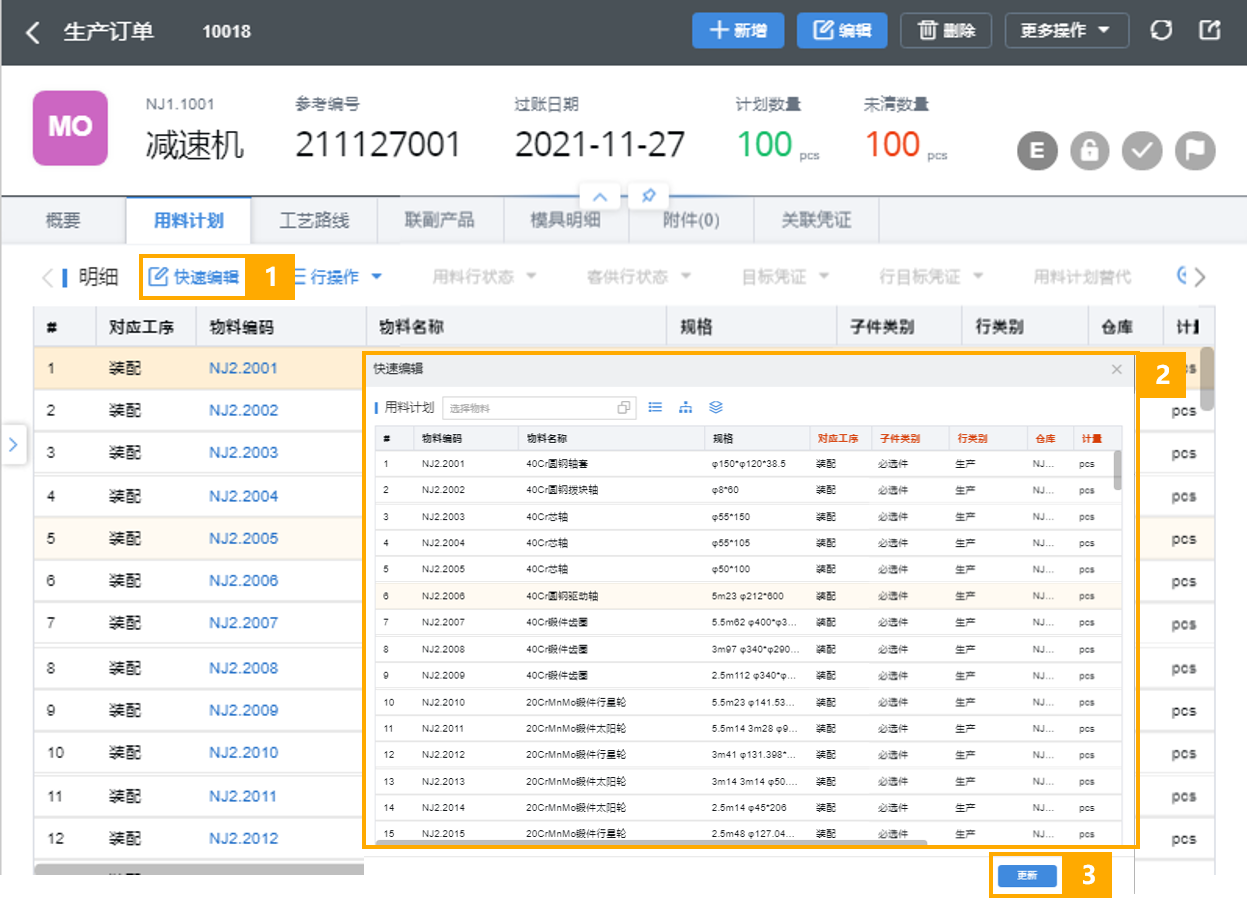
Task: Click the flag status icon
Action: (1195, 151)
